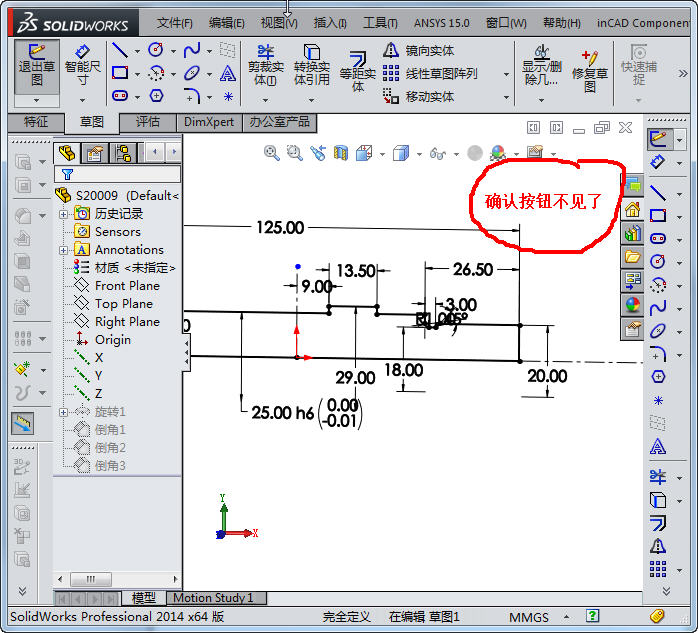Click the Zoom to Fit magnifier icon
The image size is (698, 633).
[x=271, y=153]
